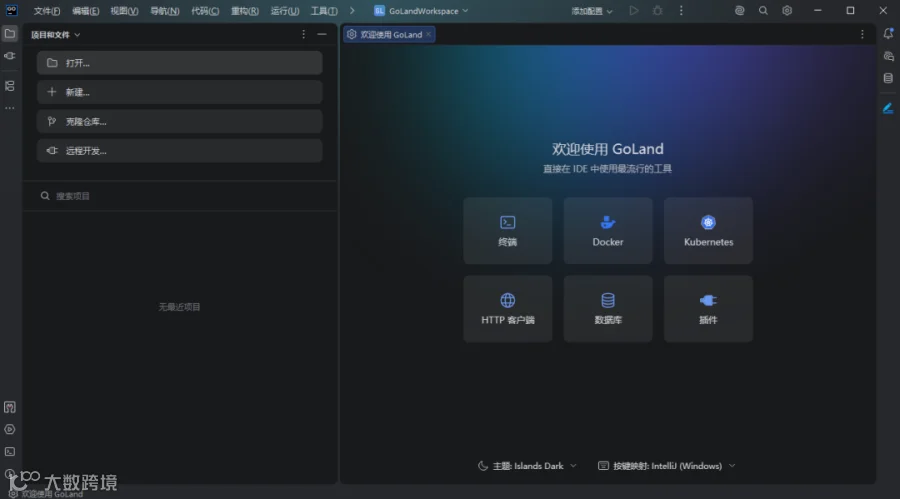Open the HTTP 客户端 card
The height and width of the screenshot is (499, 900).
[507, 309]
